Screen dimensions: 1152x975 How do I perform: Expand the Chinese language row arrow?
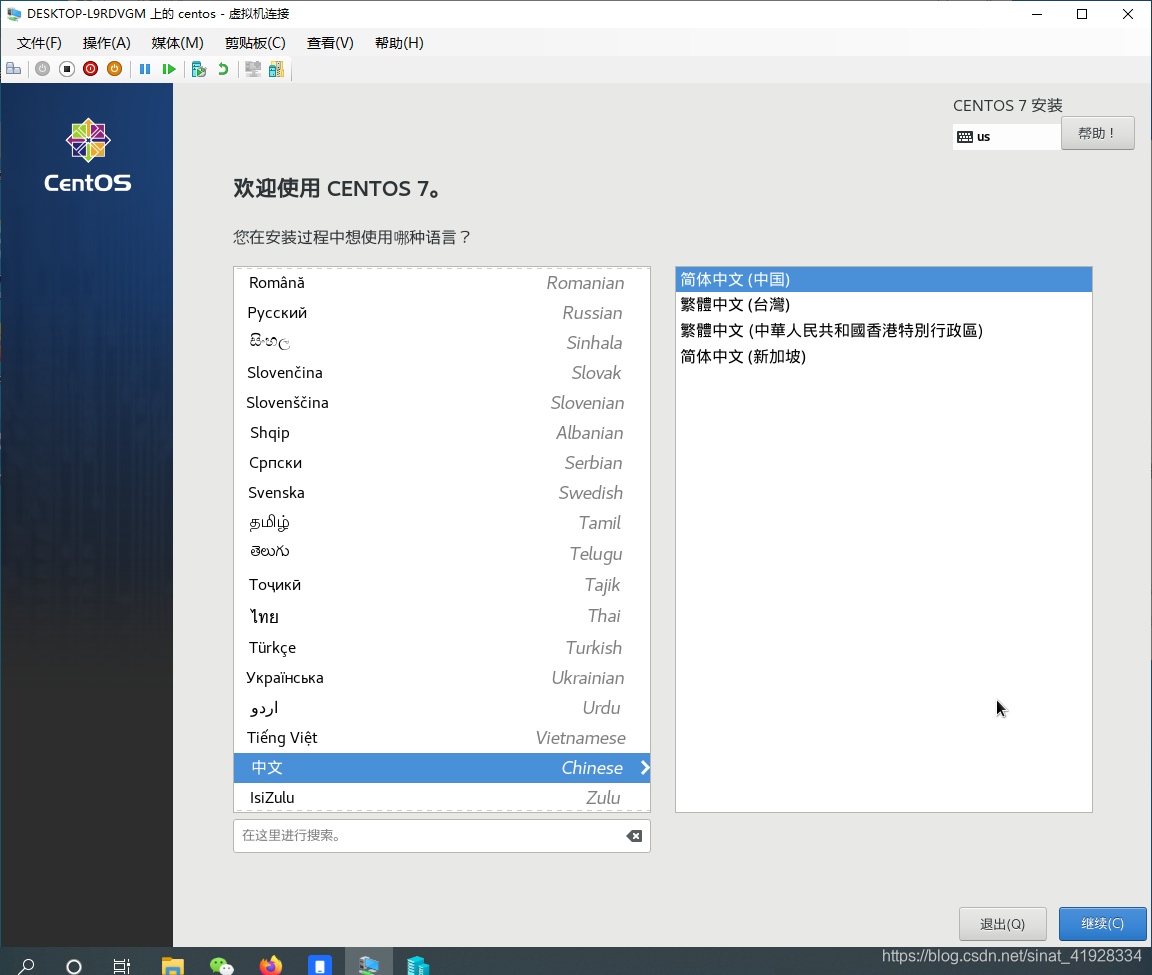coord(644,768)
